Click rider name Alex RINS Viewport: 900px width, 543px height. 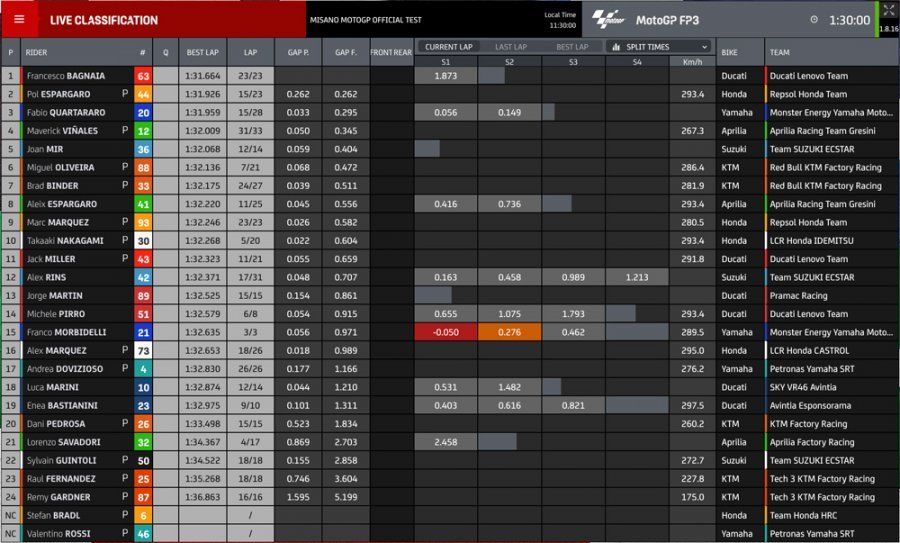click(46, 277)
